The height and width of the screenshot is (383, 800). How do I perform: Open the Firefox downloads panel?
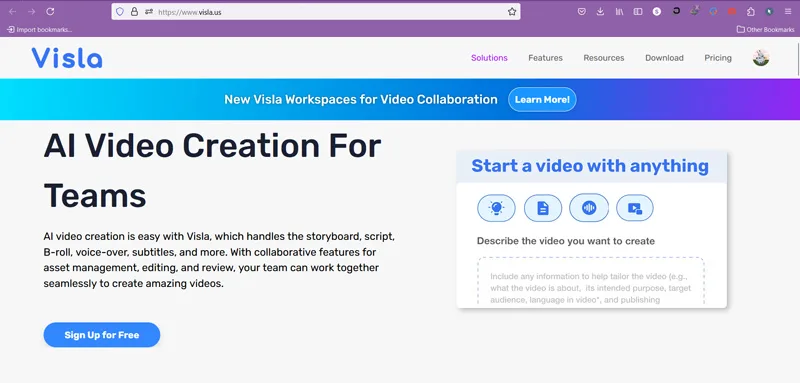pyautogui.click(x=600, y=11)
